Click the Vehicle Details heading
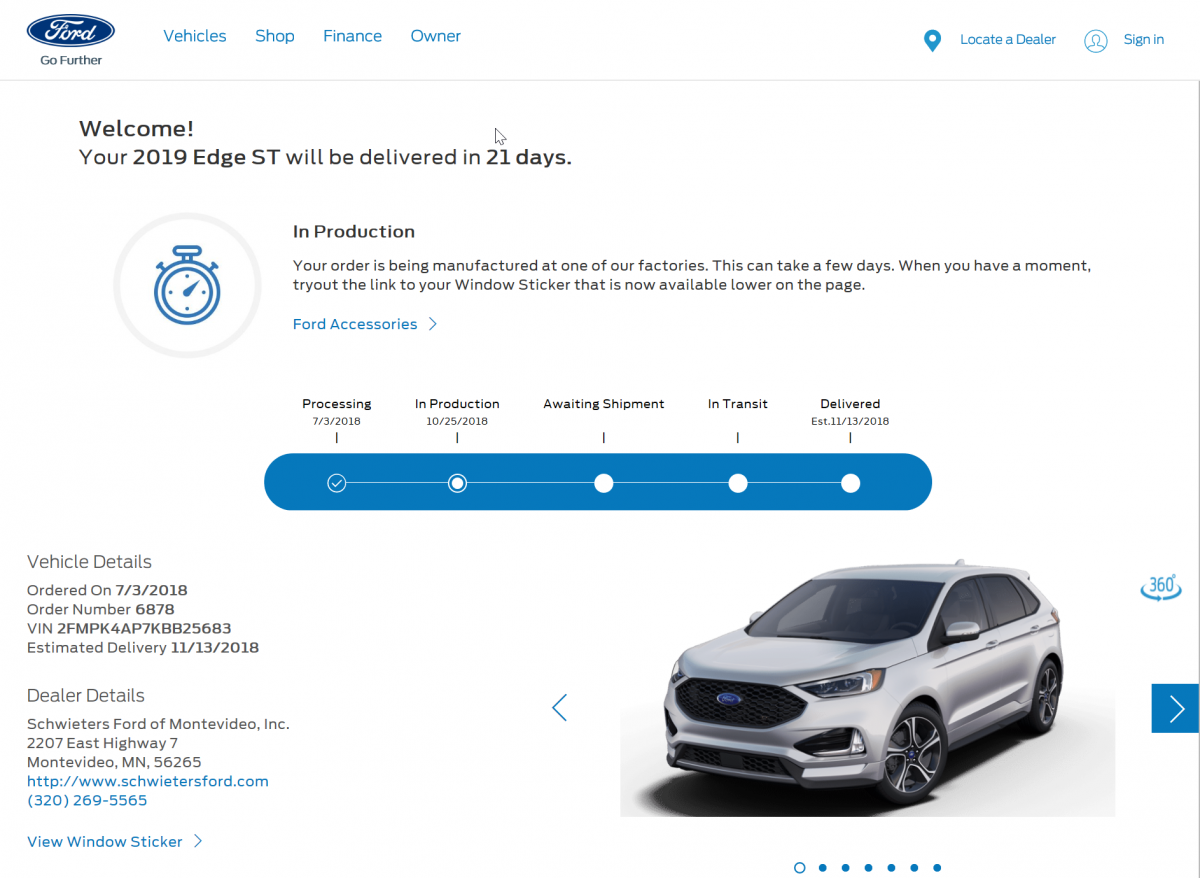The image size is (1200, 878). pos(89,562)
